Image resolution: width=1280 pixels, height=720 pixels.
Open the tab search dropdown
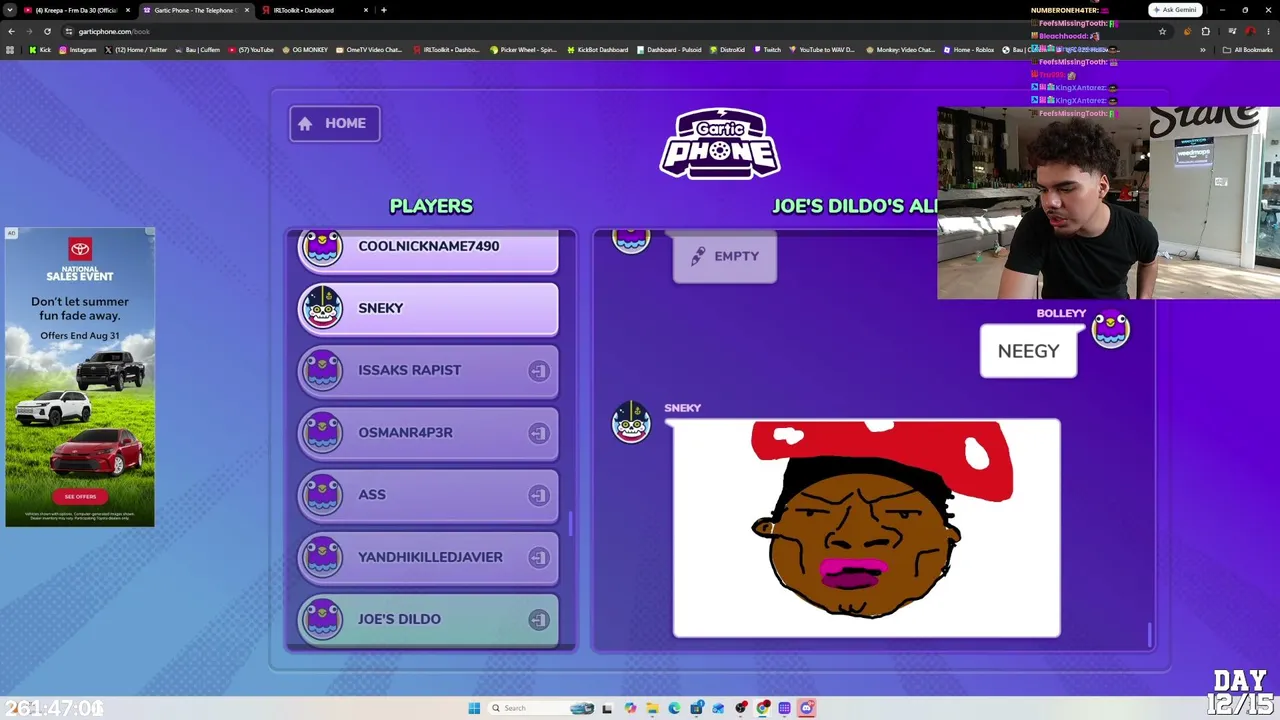coord(9,10)
